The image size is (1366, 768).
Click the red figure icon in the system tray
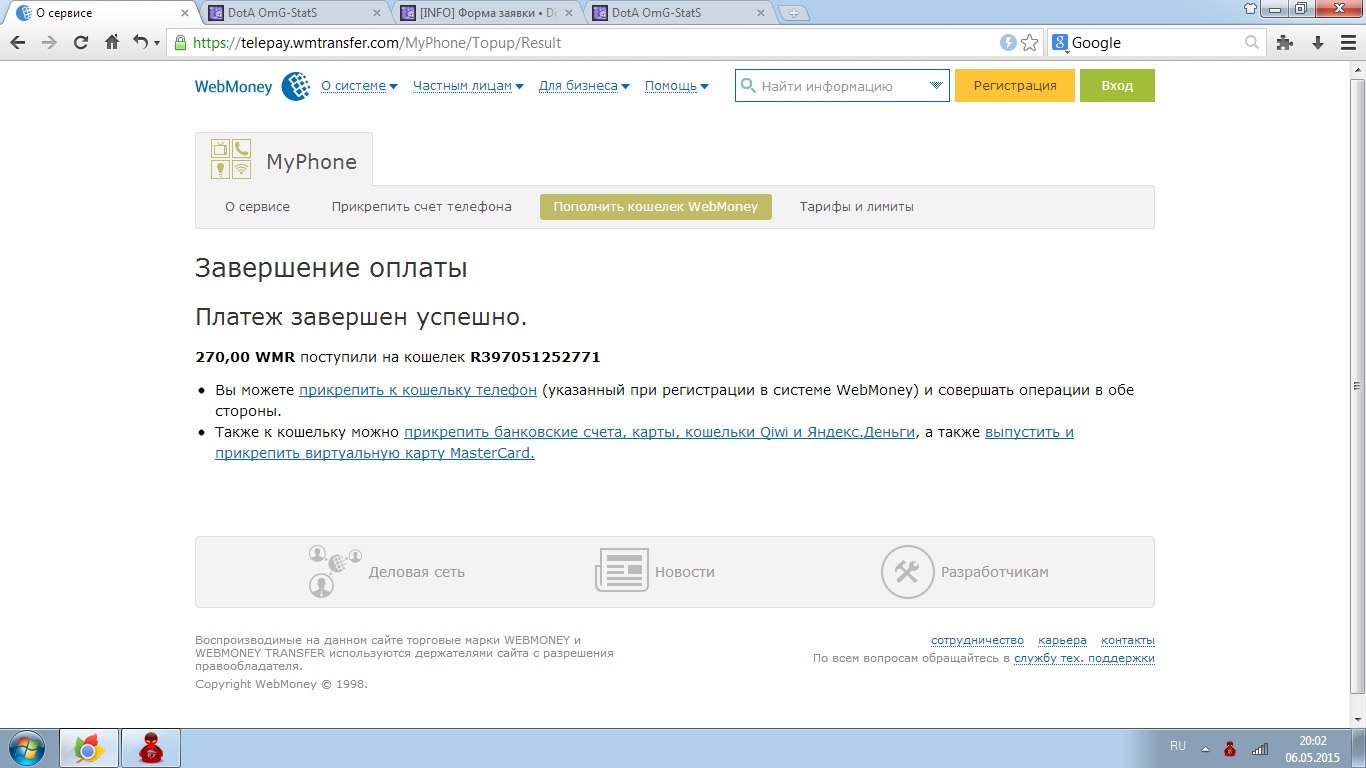[x=1230, y=748]
